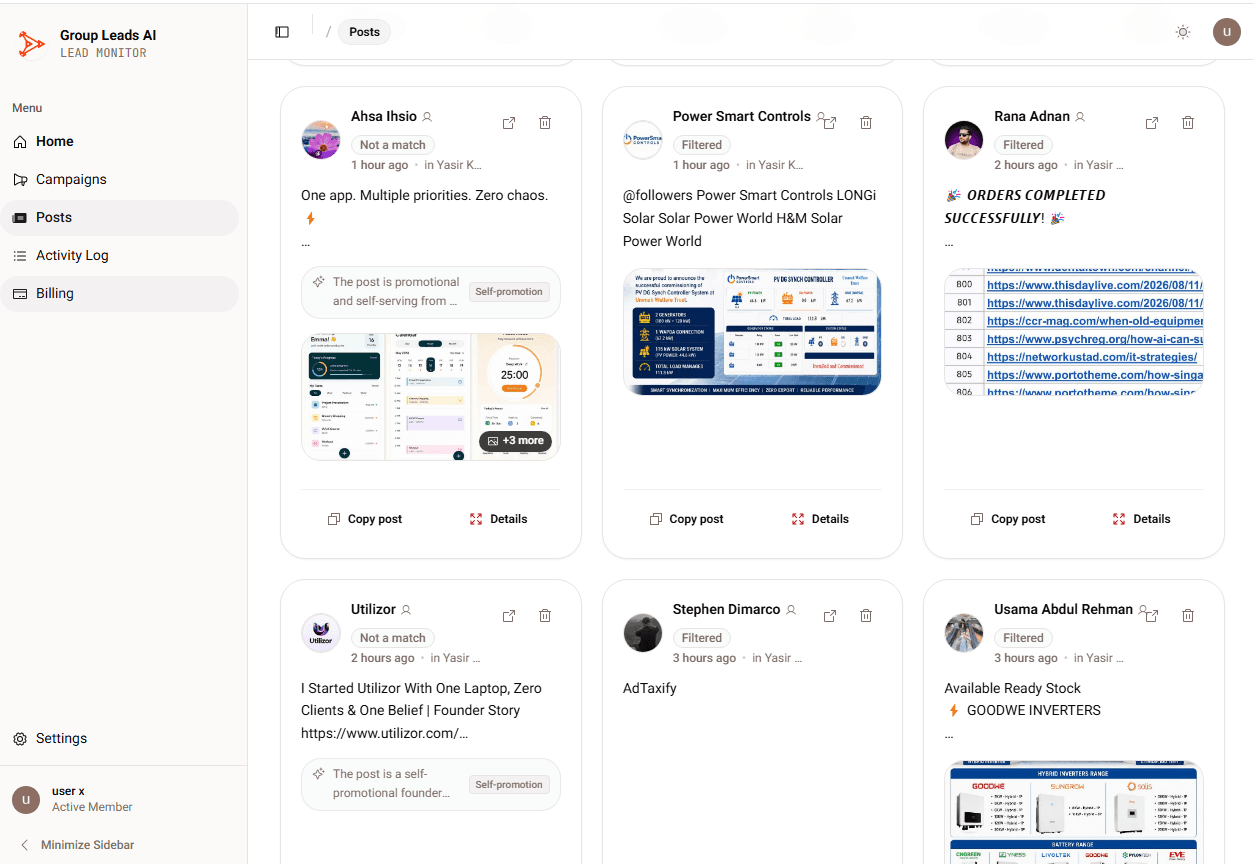Open Ahsa Ihsio post in external link
Viewport: 1254px width, 864px height.
pyautogui.click(x=509, y=123)
